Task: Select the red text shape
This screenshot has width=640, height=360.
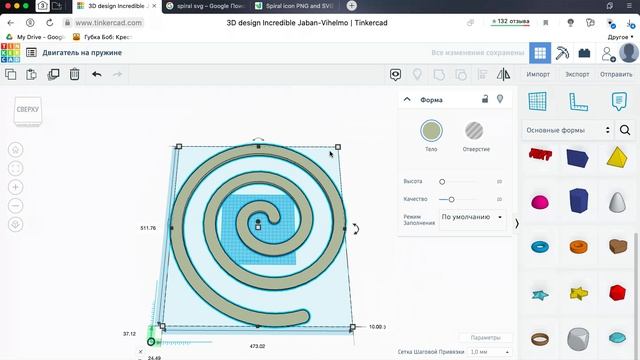Action: point(540,154)
